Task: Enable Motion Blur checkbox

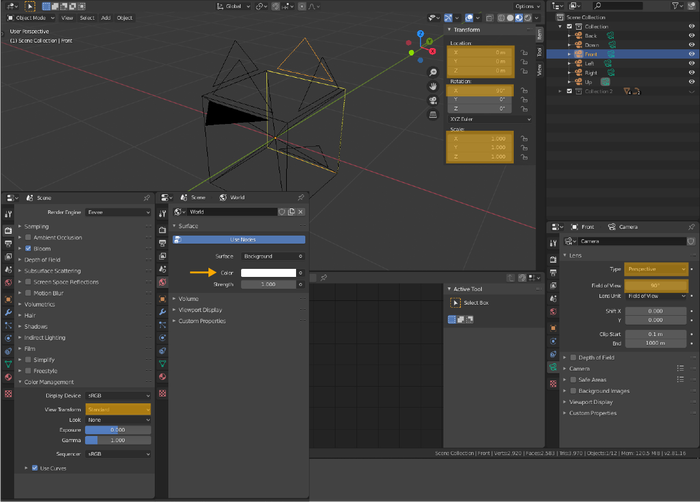Action: click(28, 293)
